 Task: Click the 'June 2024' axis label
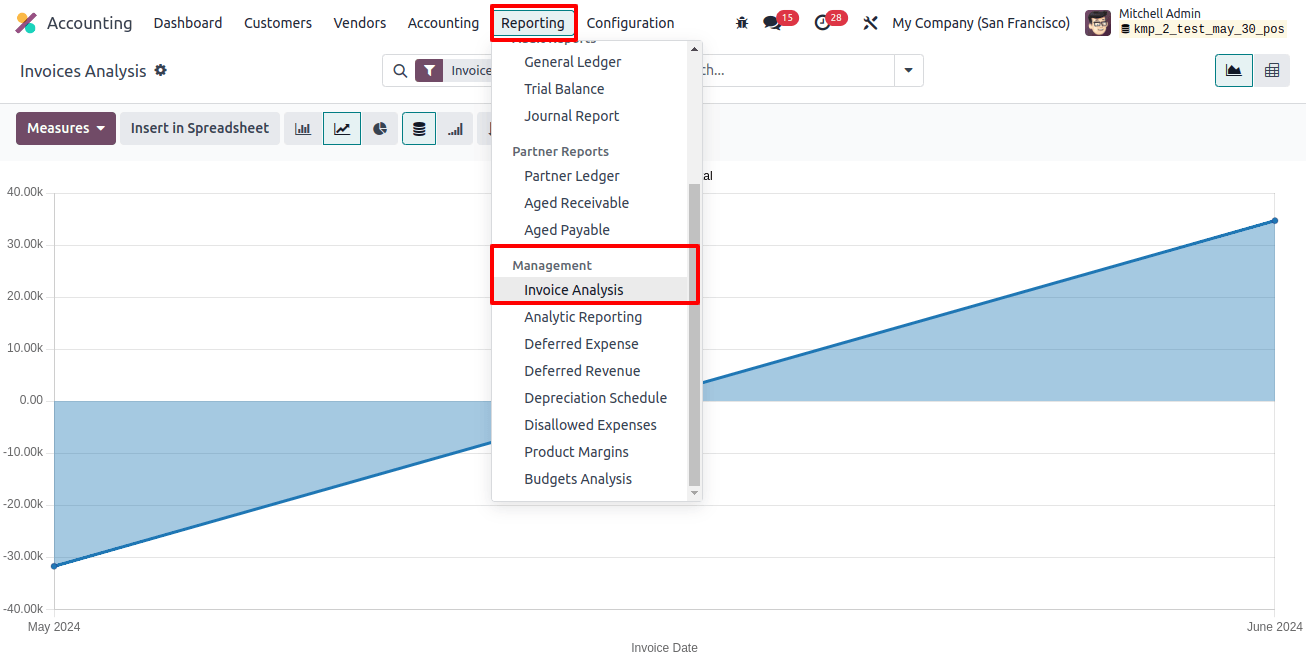pos(1275,627)
